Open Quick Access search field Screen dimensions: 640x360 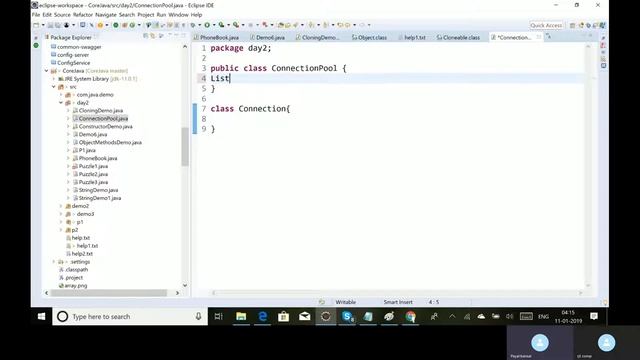(546, 25)
